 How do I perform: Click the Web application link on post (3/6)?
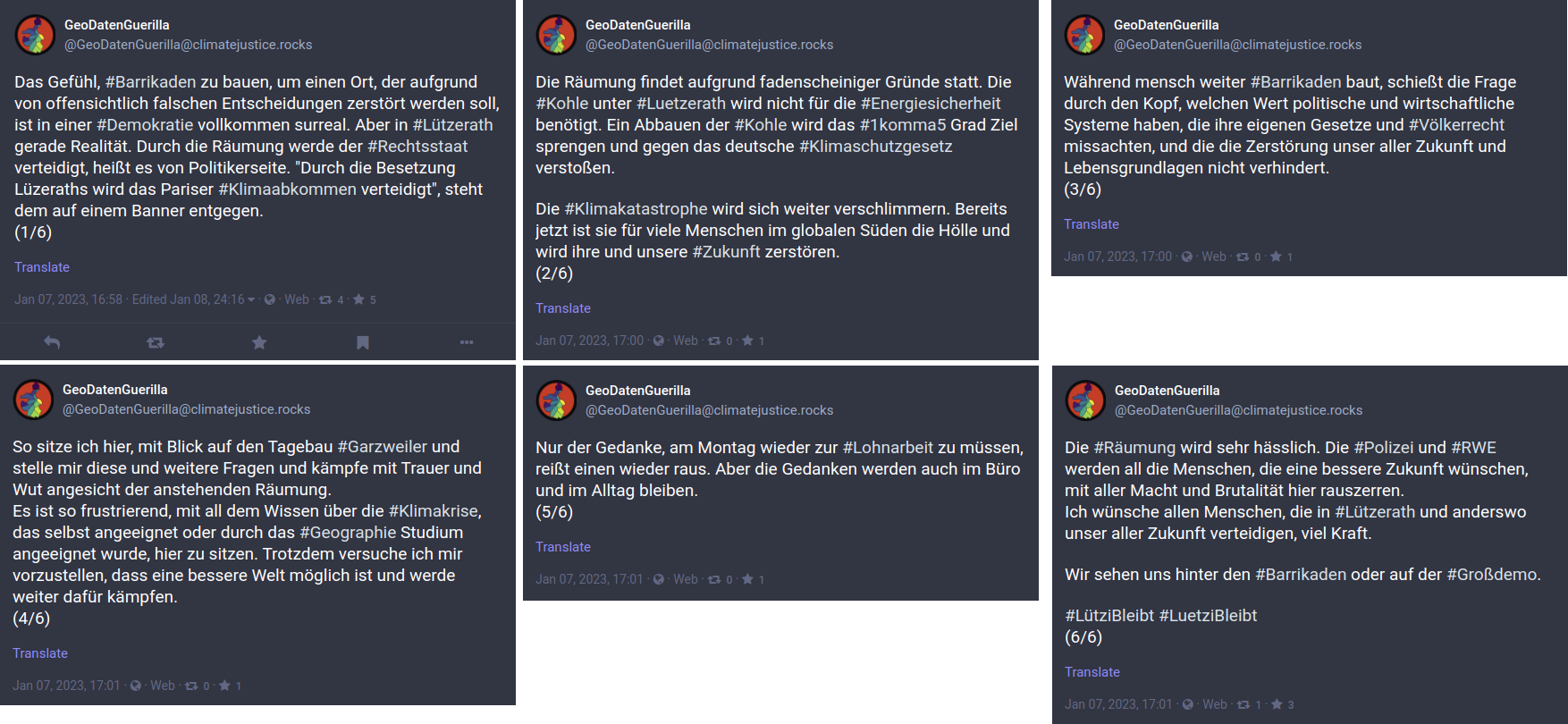[1213, 257]
